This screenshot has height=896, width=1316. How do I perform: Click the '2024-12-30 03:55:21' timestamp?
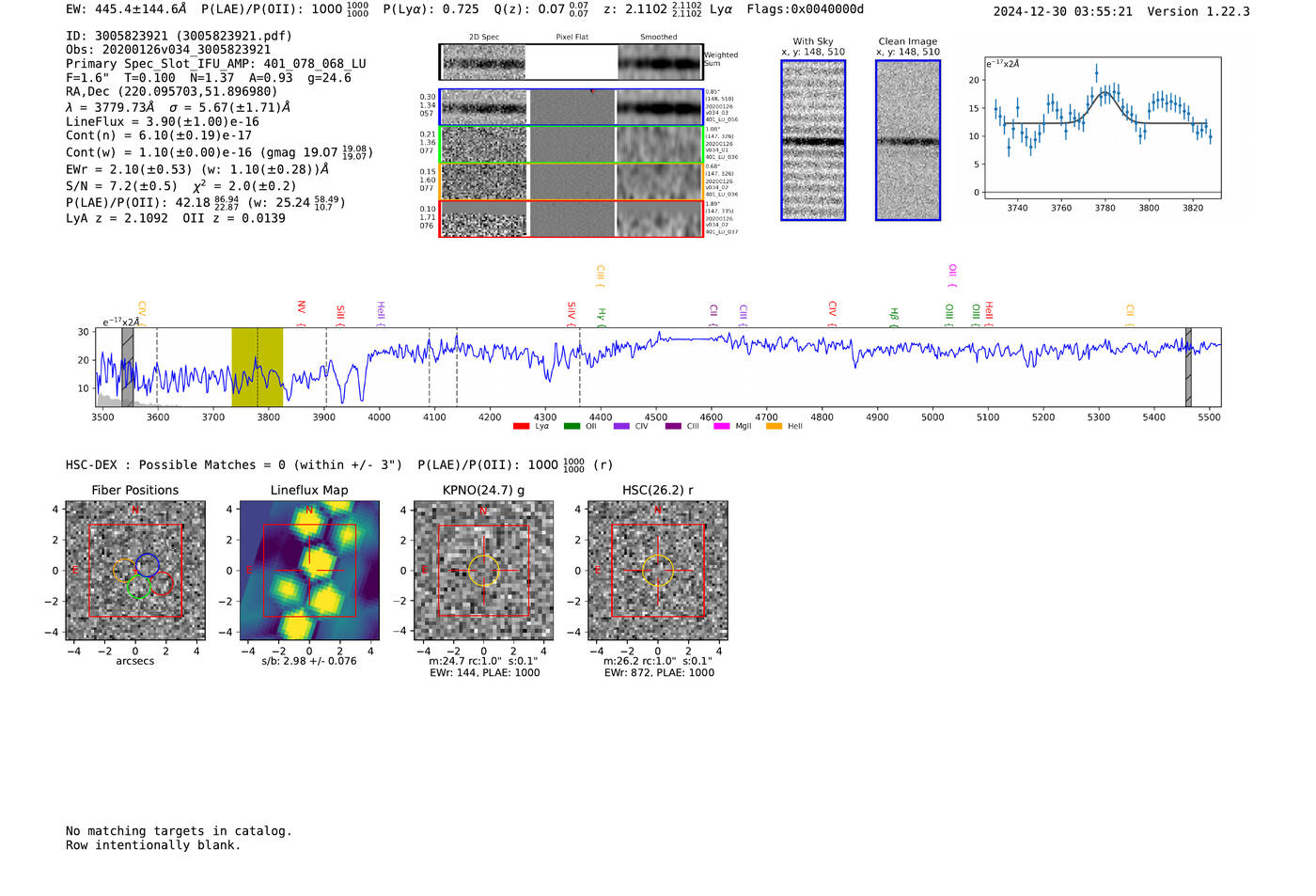click(x=1063, y=11)
